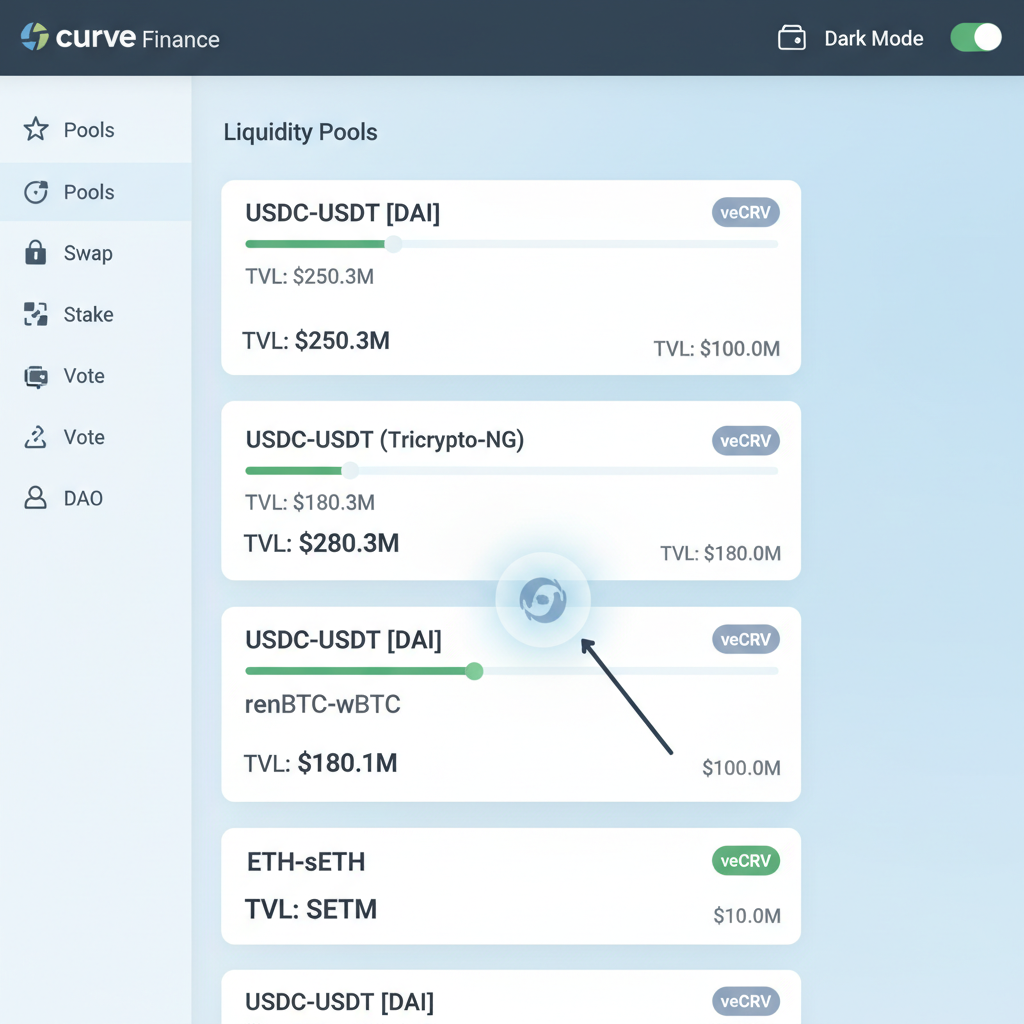This screenshot has height=1024, width=1024.
Task: Toggle the Dark Mode switch
Action: [x=974, y=37]
